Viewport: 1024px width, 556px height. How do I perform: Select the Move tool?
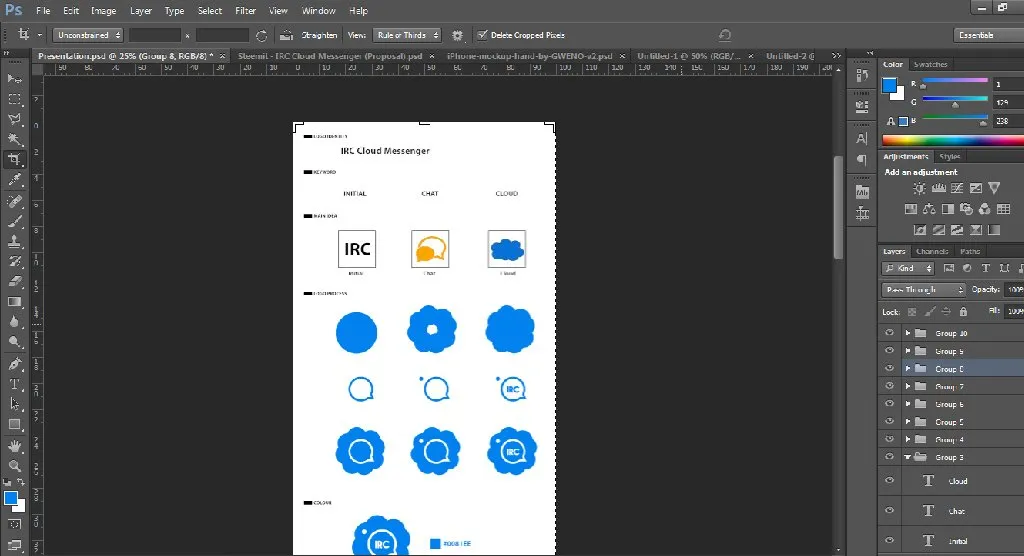pyautogui.click(x=14, y=79)
